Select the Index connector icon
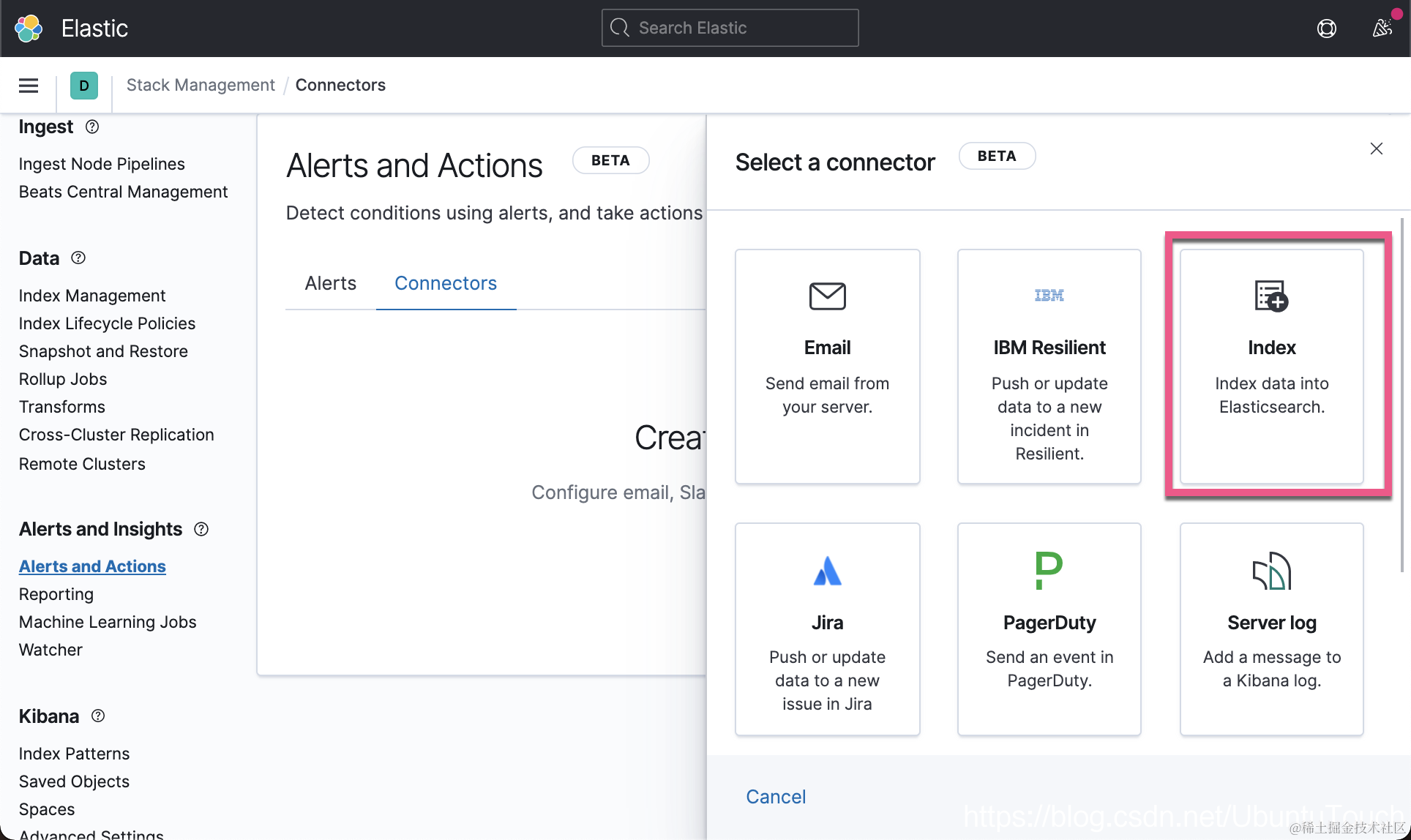Screen dimensions: 1411x840 pyautogui.click(x=1271, y=296)
